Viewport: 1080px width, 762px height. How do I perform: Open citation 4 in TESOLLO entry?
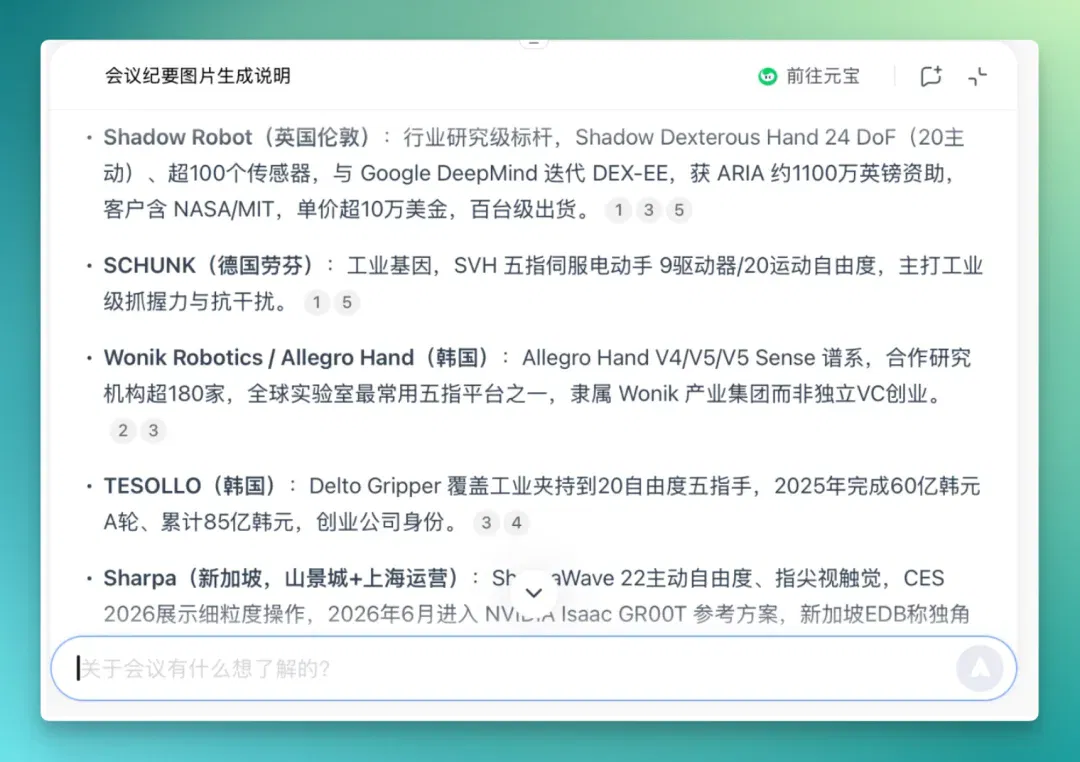click(516, 522)
